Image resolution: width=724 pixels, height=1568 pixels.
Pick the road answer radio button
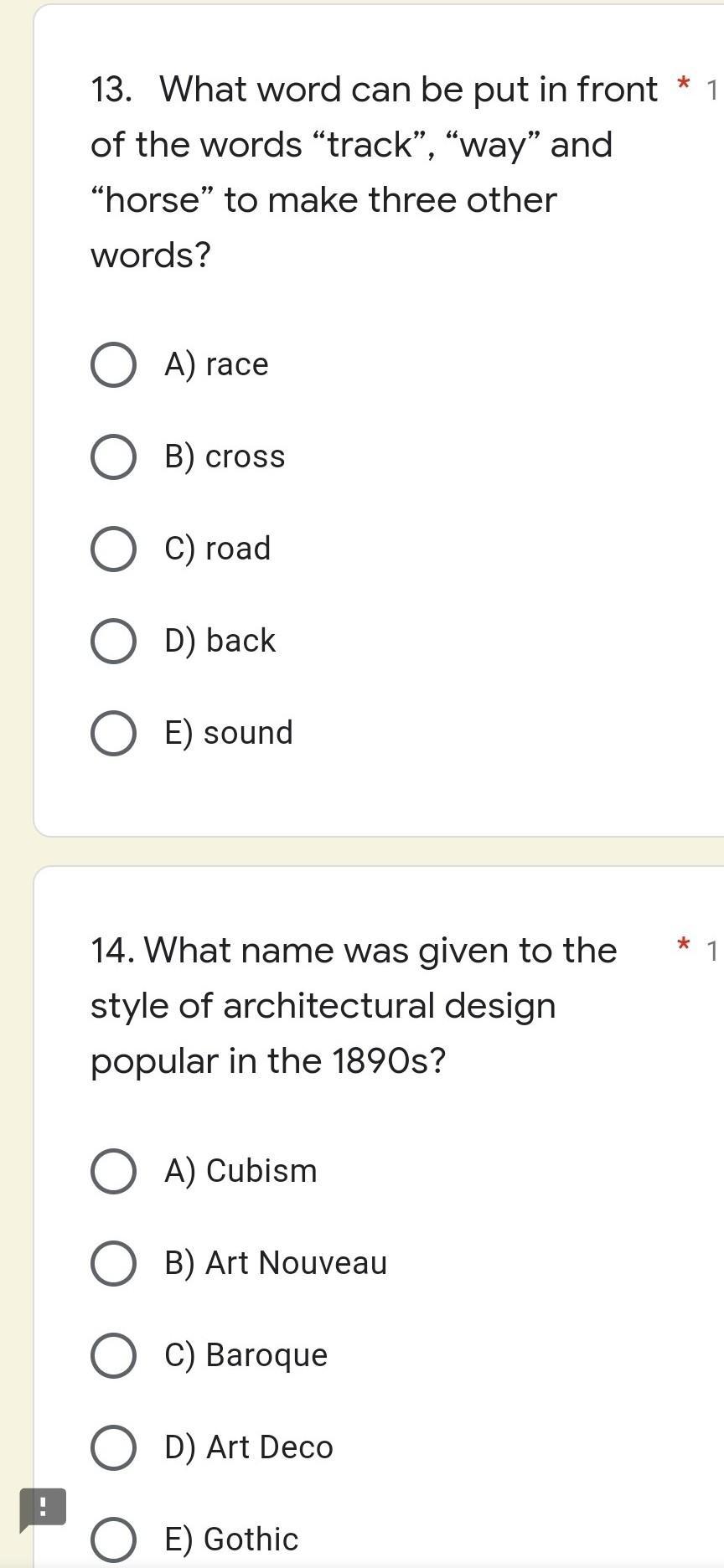(x=113, y=549)
